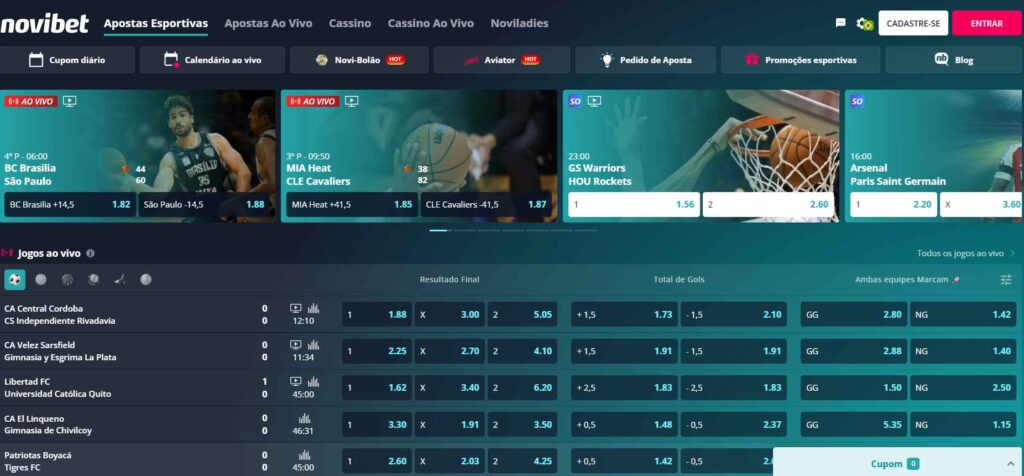
Task: Click the ENTRAR button
Action: (987, 23)
